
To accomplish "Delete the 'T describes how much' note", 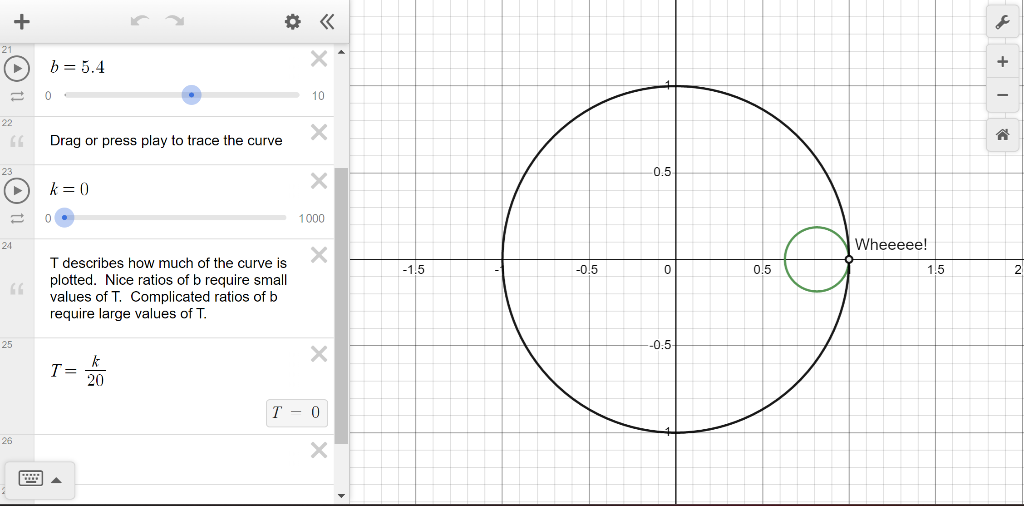I will click(319, 255).
